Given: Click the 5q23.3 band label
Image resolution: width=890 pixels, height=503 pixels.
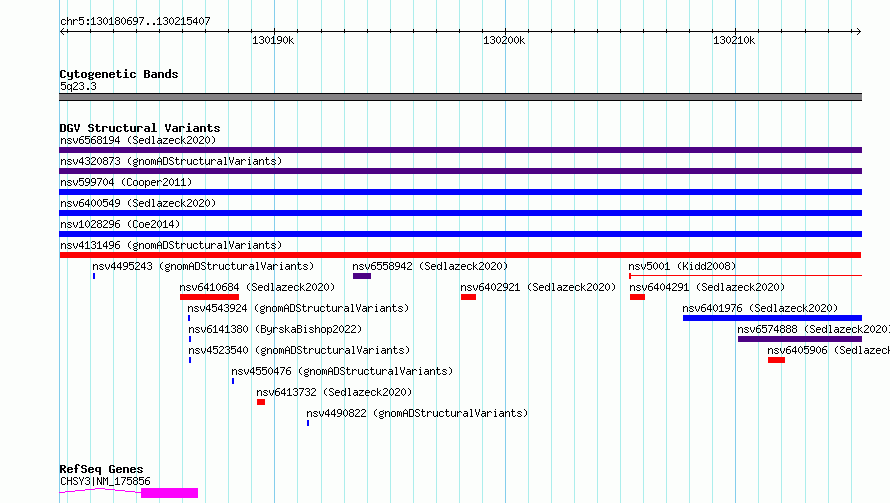Looking at the screenshot, I should 78,86.
